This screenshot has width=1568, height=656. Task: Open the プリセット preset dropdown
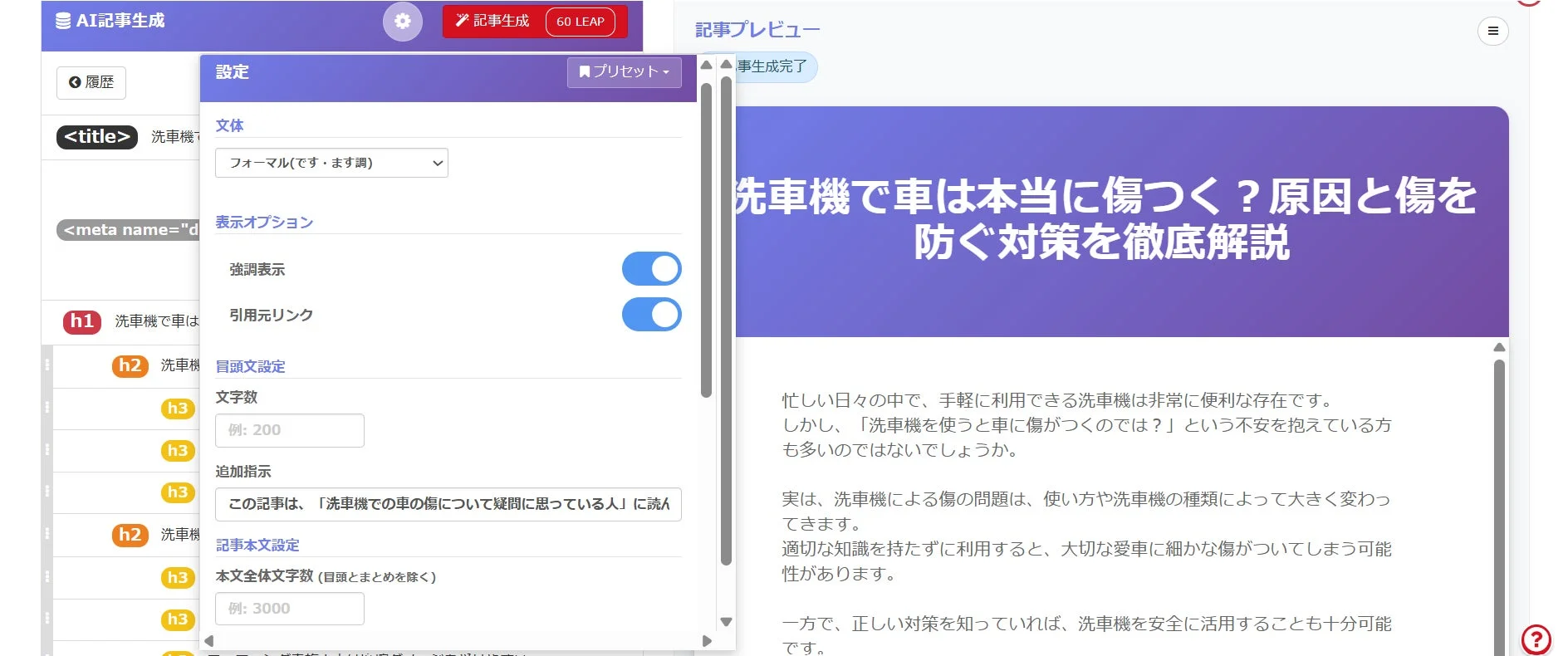[625, 72]
